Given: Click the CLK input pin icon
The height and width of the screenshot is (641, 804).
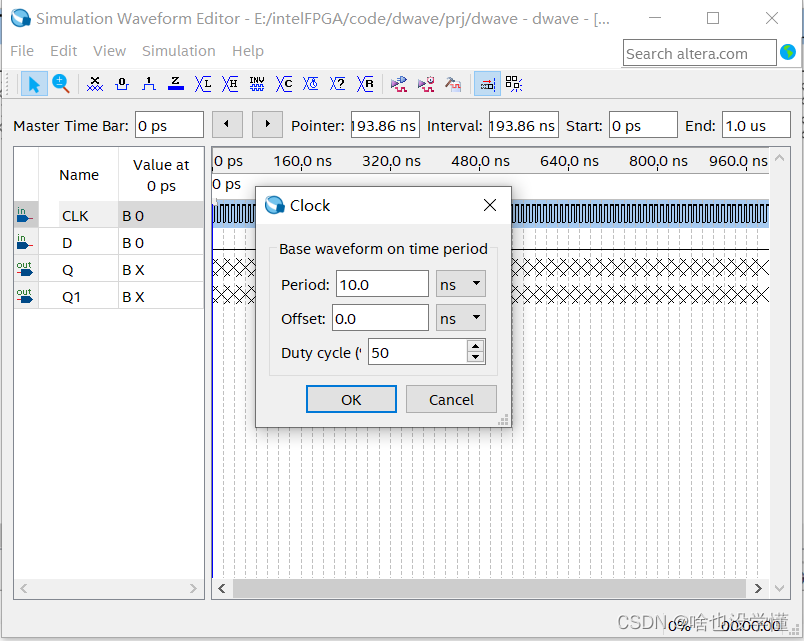Looking at the screenshot, I should (x=24, y=215).
